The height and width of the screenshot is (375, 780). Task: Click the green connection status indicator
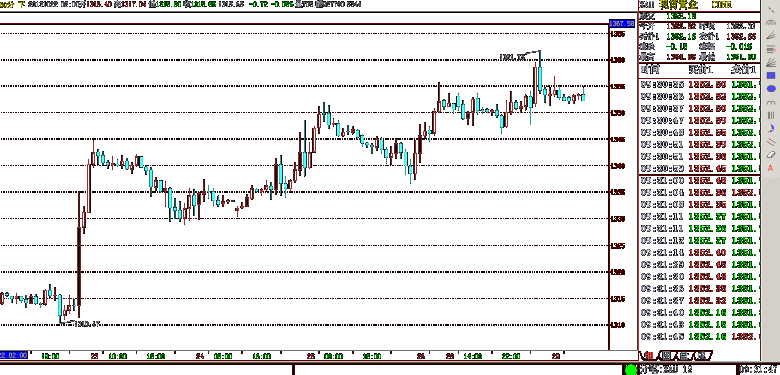[631, 370]
